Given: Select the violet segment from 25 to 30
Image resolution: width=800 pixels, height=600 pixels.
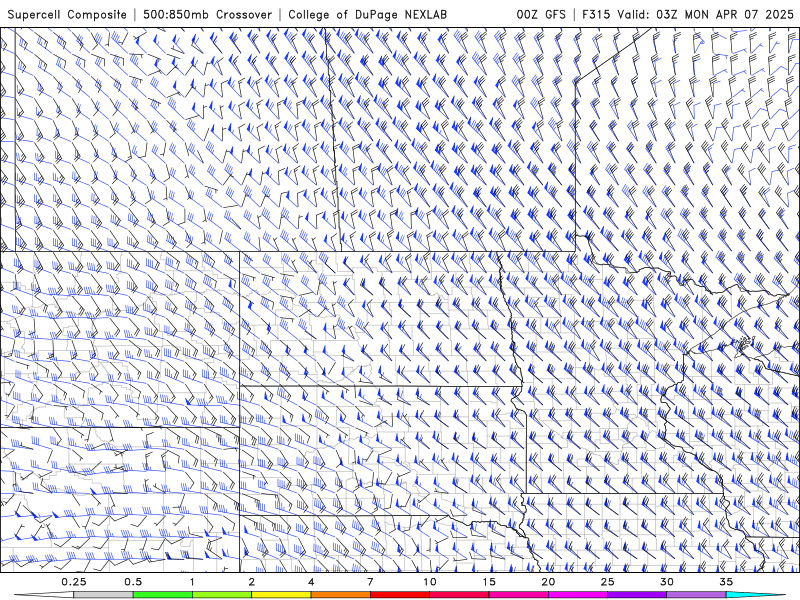Looking at the screenshot, I should [637, 595].
